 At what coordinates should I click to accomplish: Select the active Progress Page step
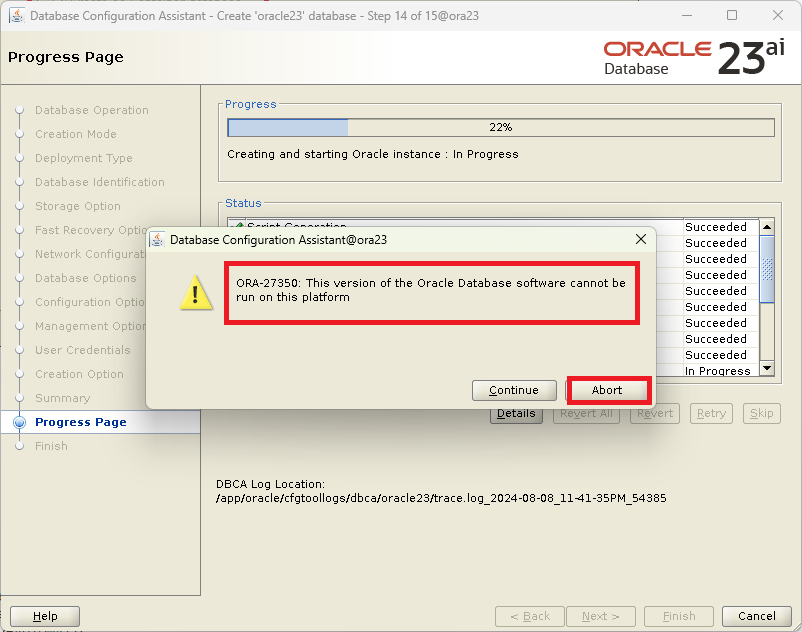(81, 422)
